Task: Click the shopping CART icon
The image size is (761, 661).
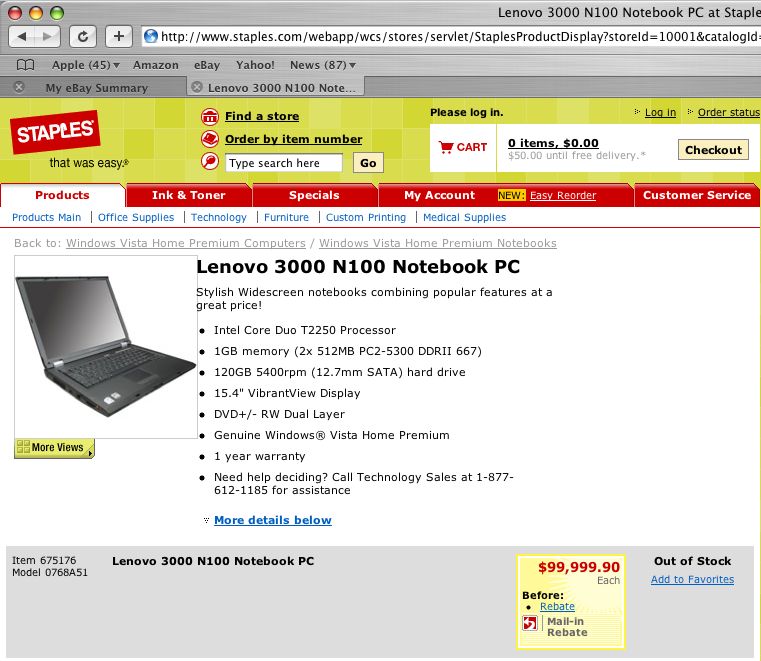Action: [x=446, y=147]
